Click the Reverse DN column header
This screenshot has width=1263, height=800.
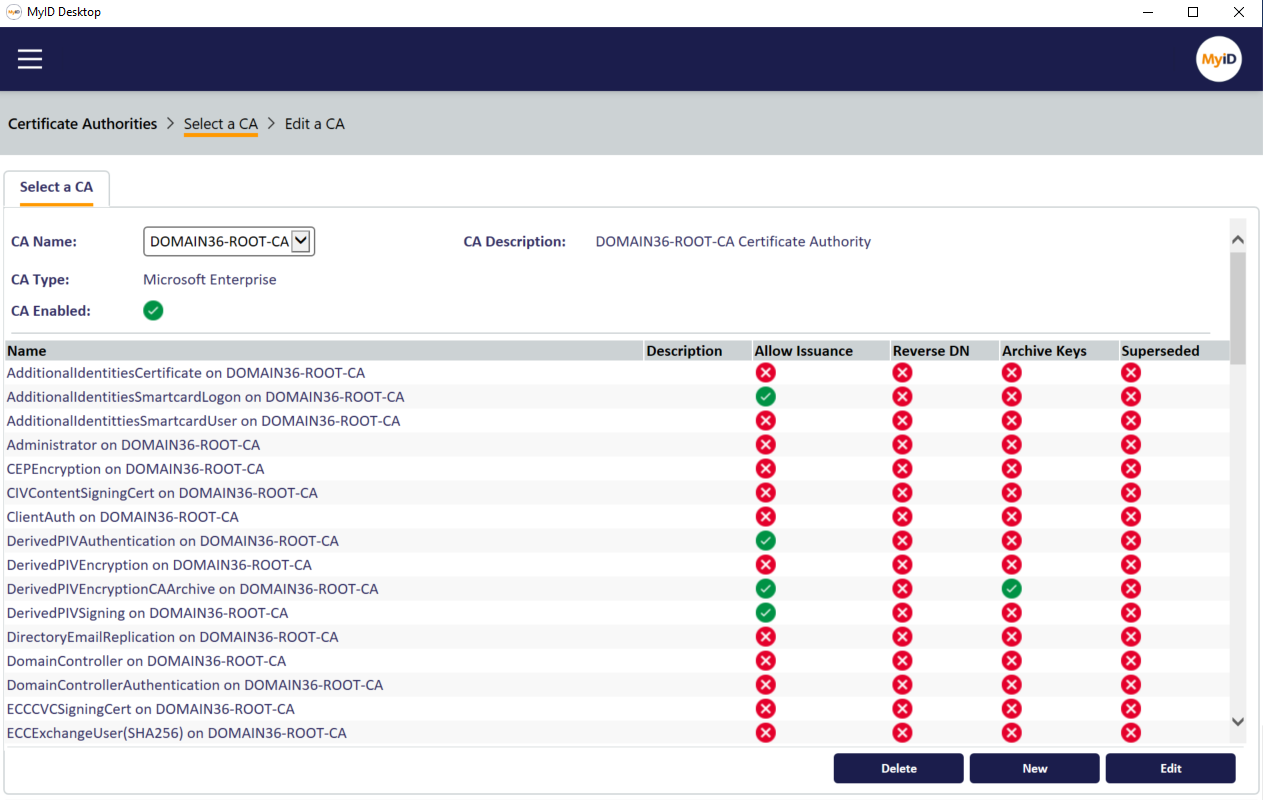pyautogui.click(x=945, y=351)
